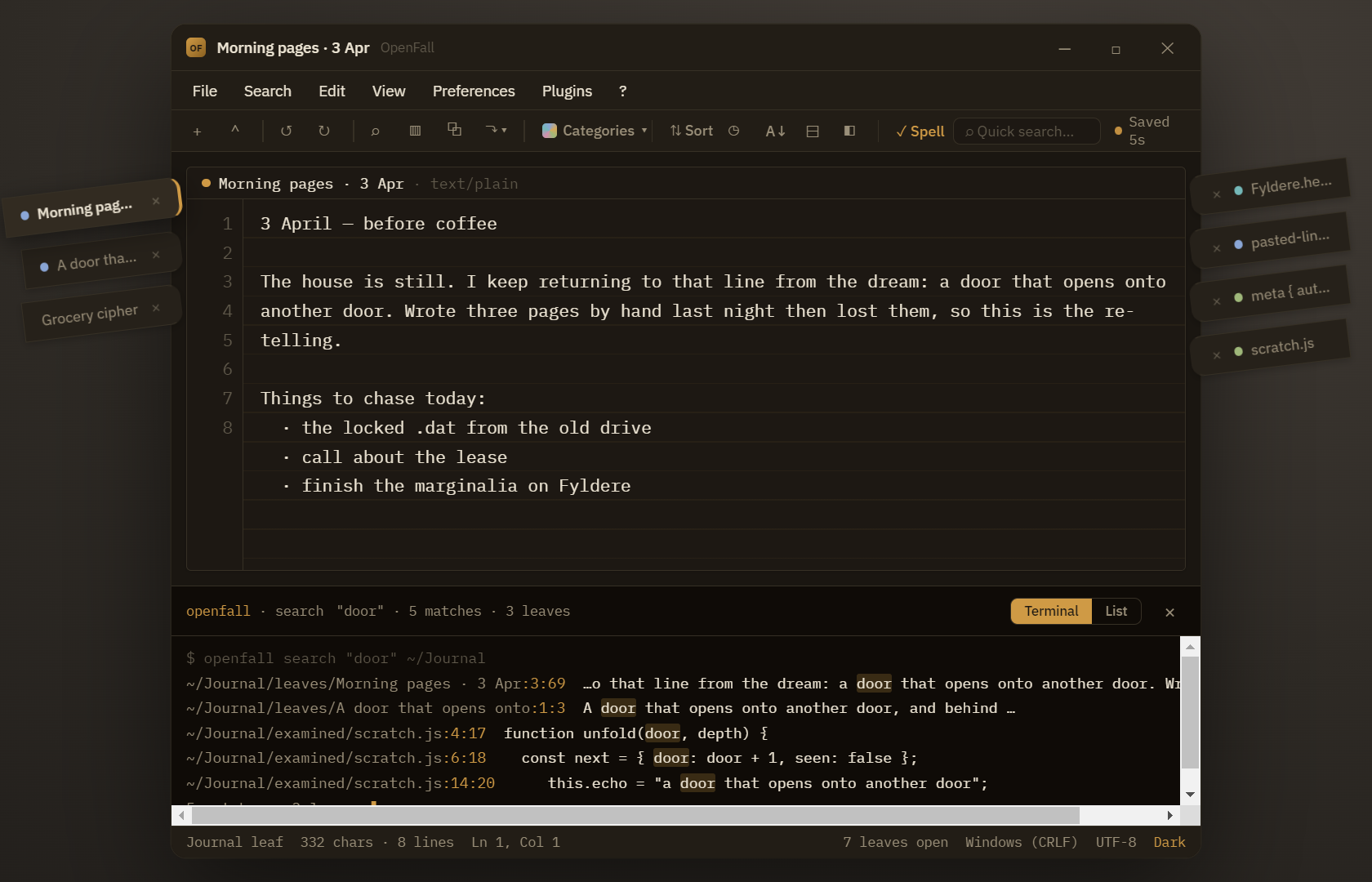Click the magnifier find icon in toolbar
Screen dimensions: 1372x882
(x=376, y=131)
